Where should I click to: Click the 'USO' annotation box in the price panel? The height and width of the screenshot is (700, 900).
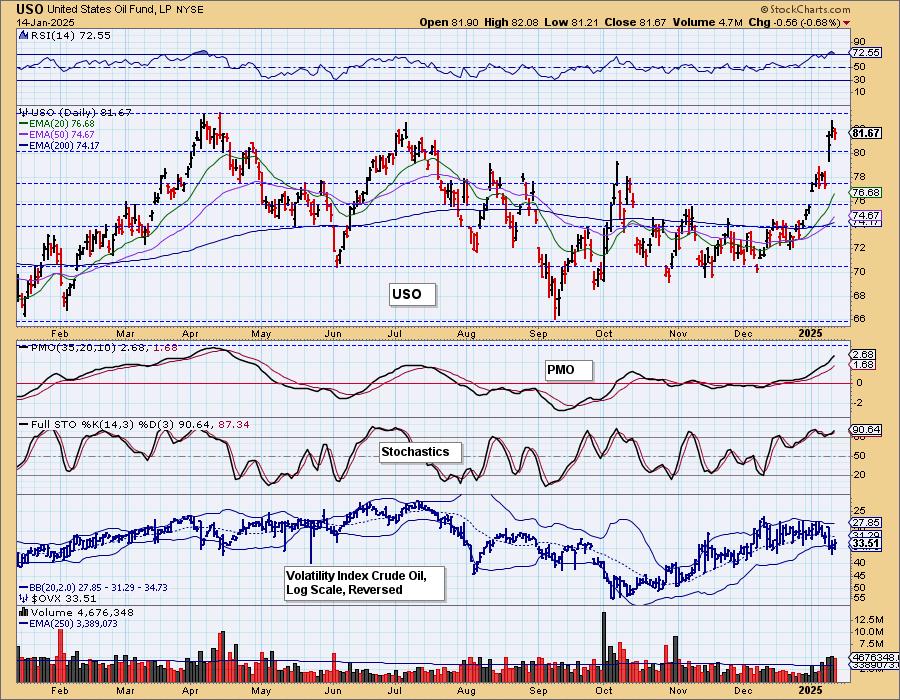[412, 294]
